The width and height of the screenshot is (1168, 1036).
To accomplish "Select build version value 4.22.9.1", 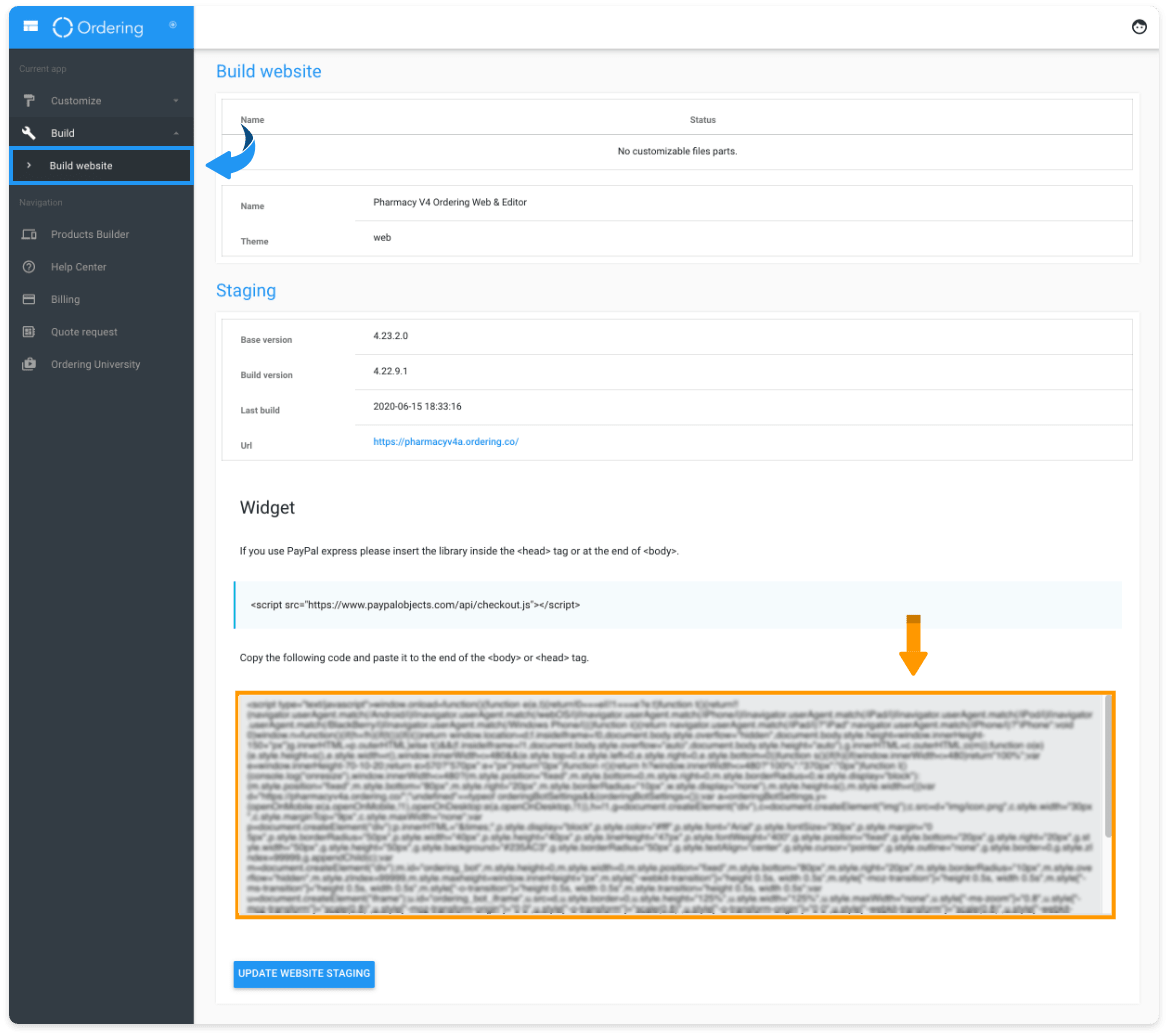I will pos(390,371).
